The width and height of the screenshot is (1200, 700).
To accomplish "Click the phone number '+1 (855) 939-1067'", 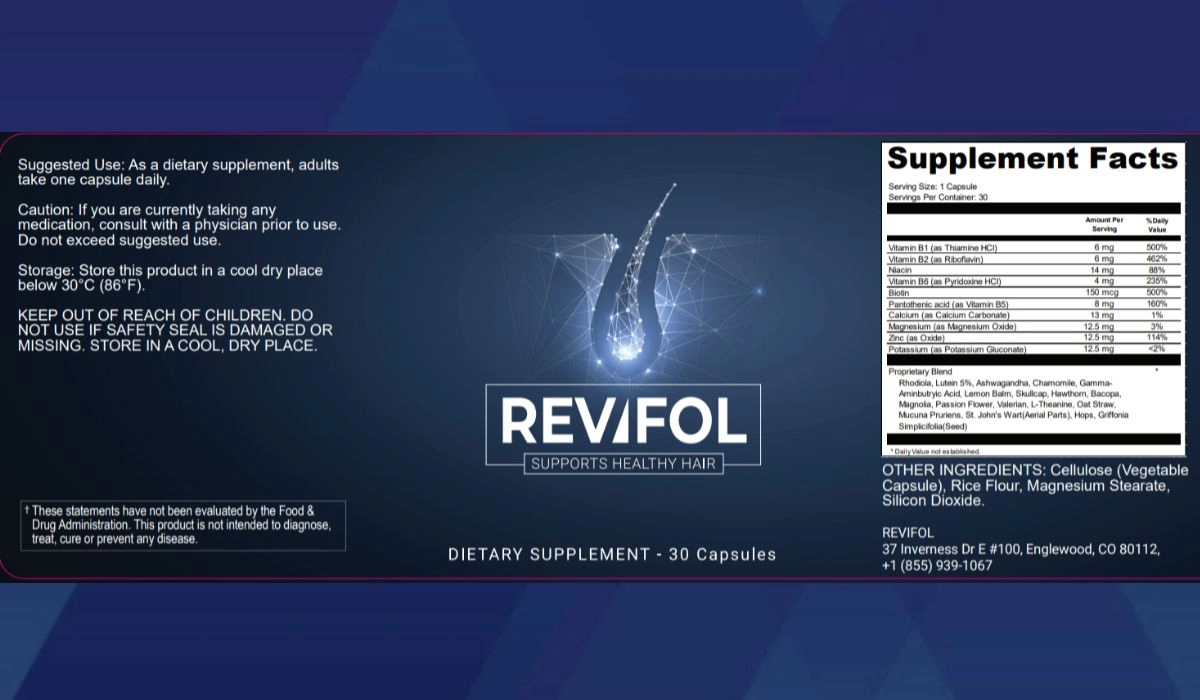I will pos(937,565).
